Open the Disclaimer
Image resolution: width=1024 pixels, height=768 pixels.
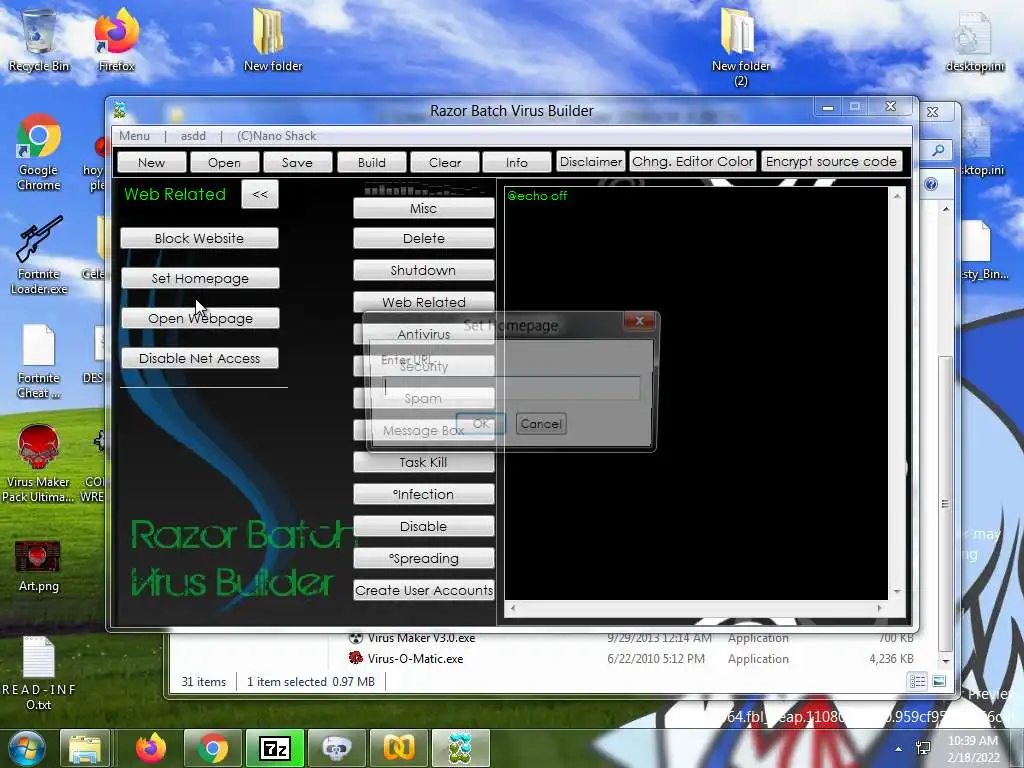click(591, 161)
